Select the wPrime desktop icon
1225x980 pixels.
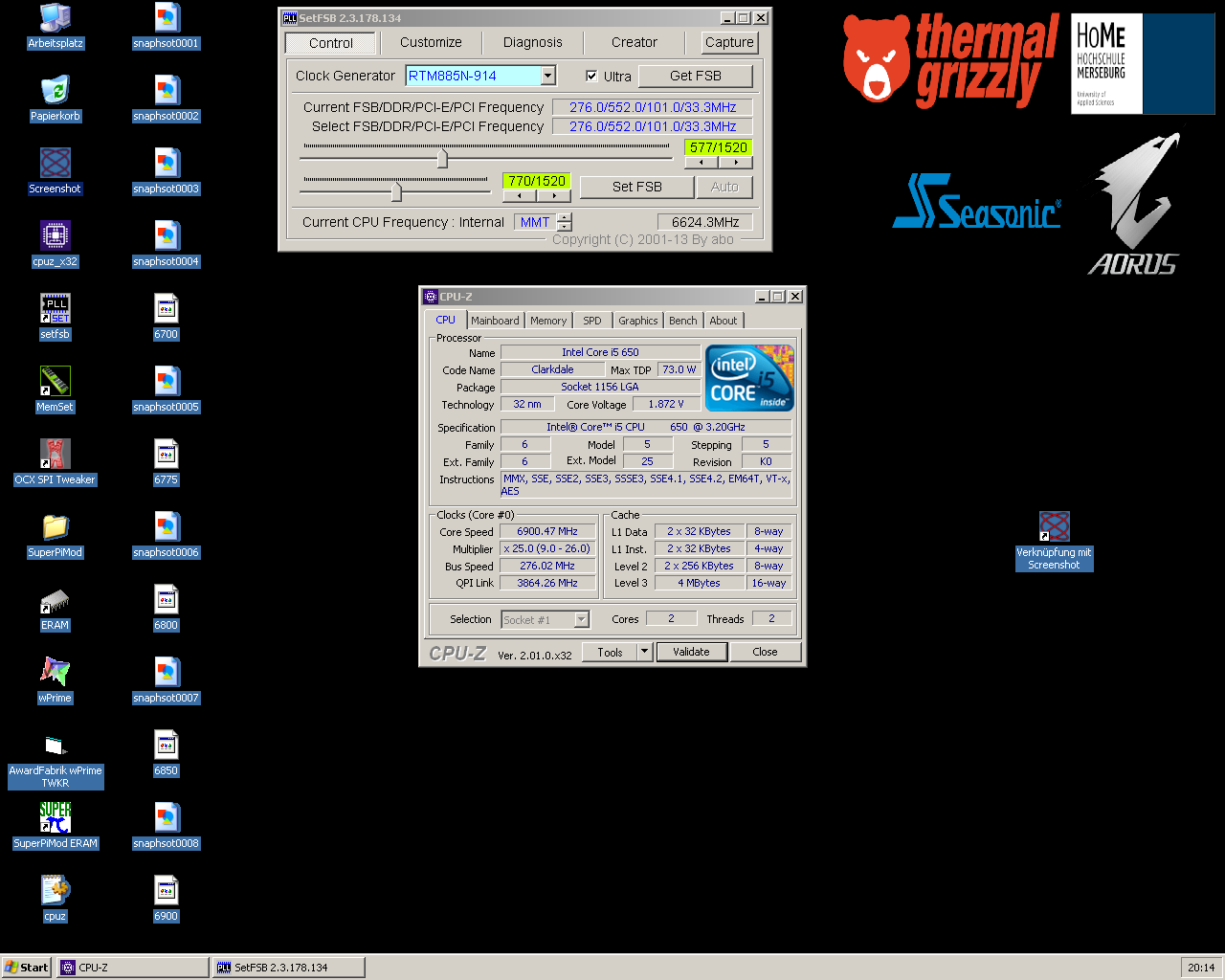tap(56, 680)
